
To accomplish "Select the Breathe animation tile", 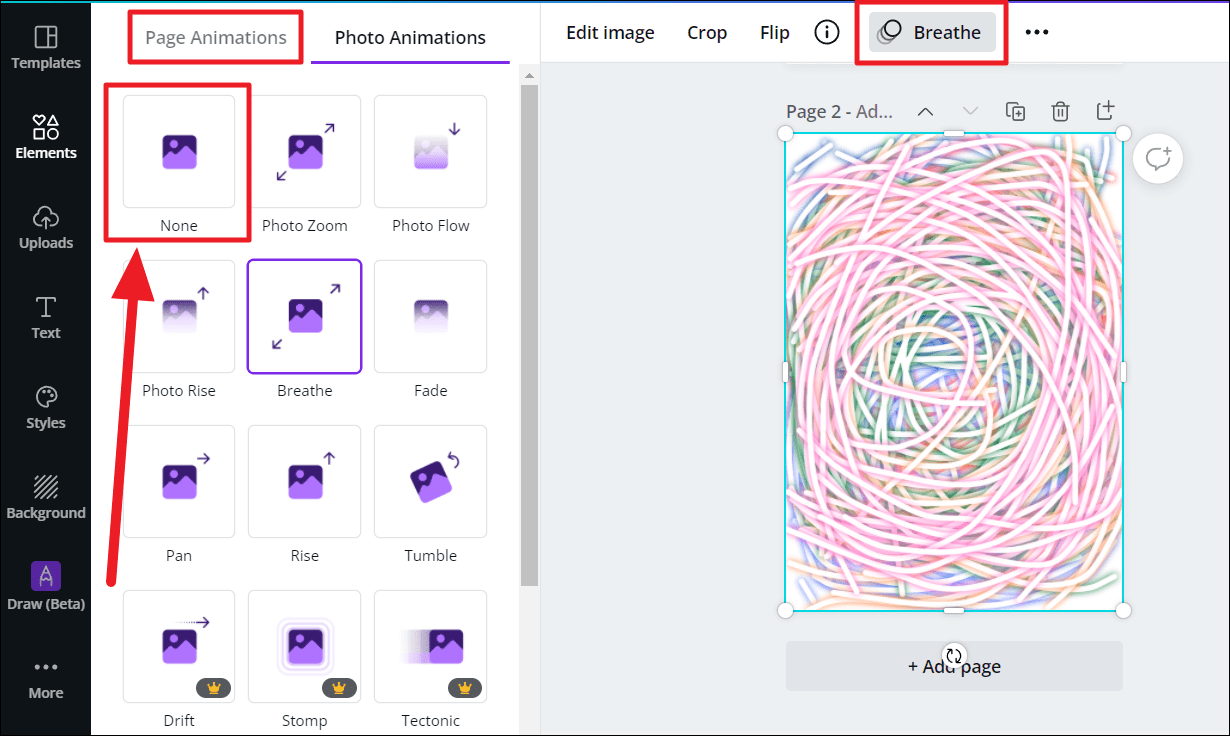I will tap(304, 316).
